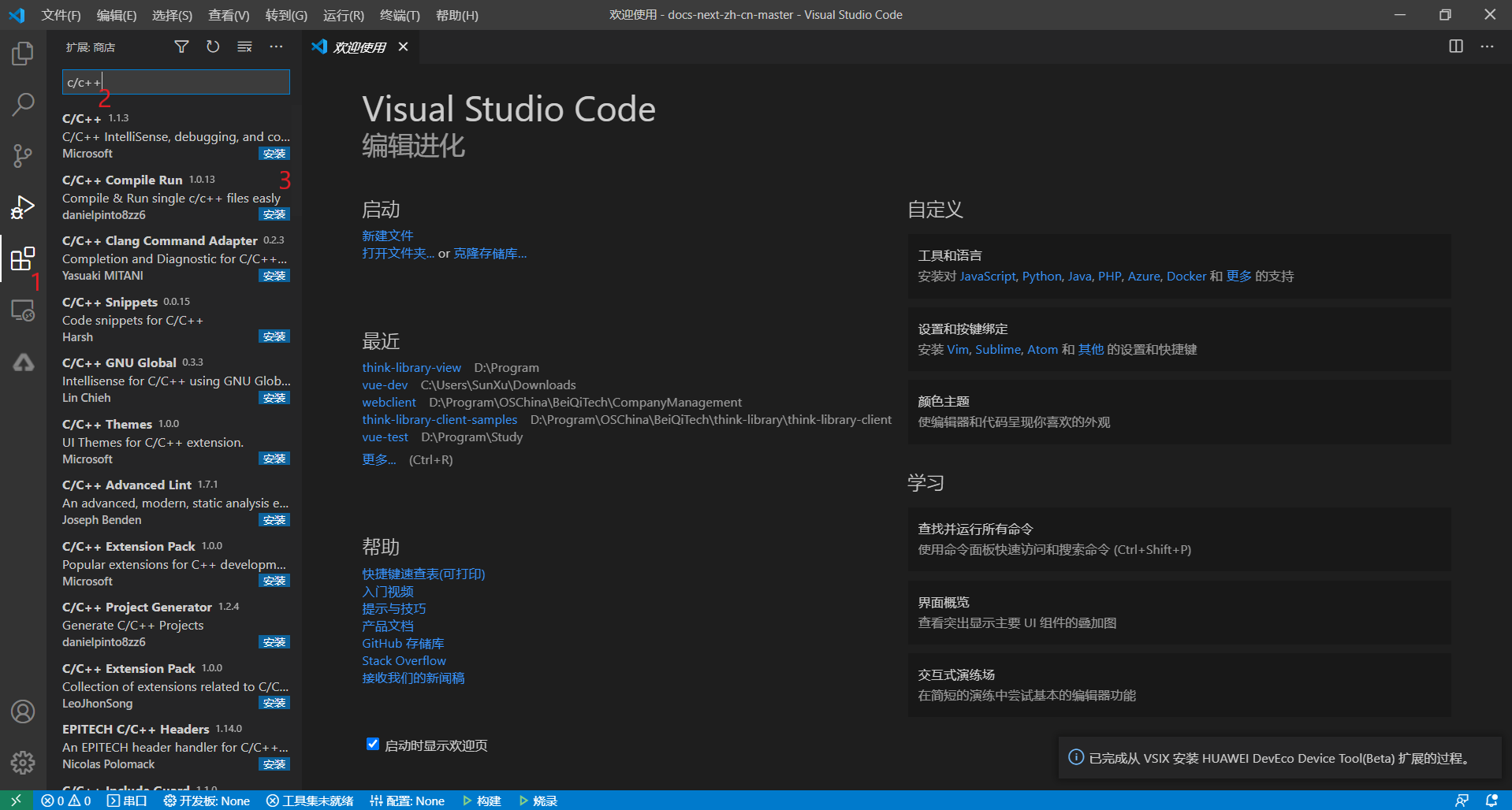Screen dimensions: 1512x810
Task: Open the 转到(G) menu
Action: pos(286,15)
